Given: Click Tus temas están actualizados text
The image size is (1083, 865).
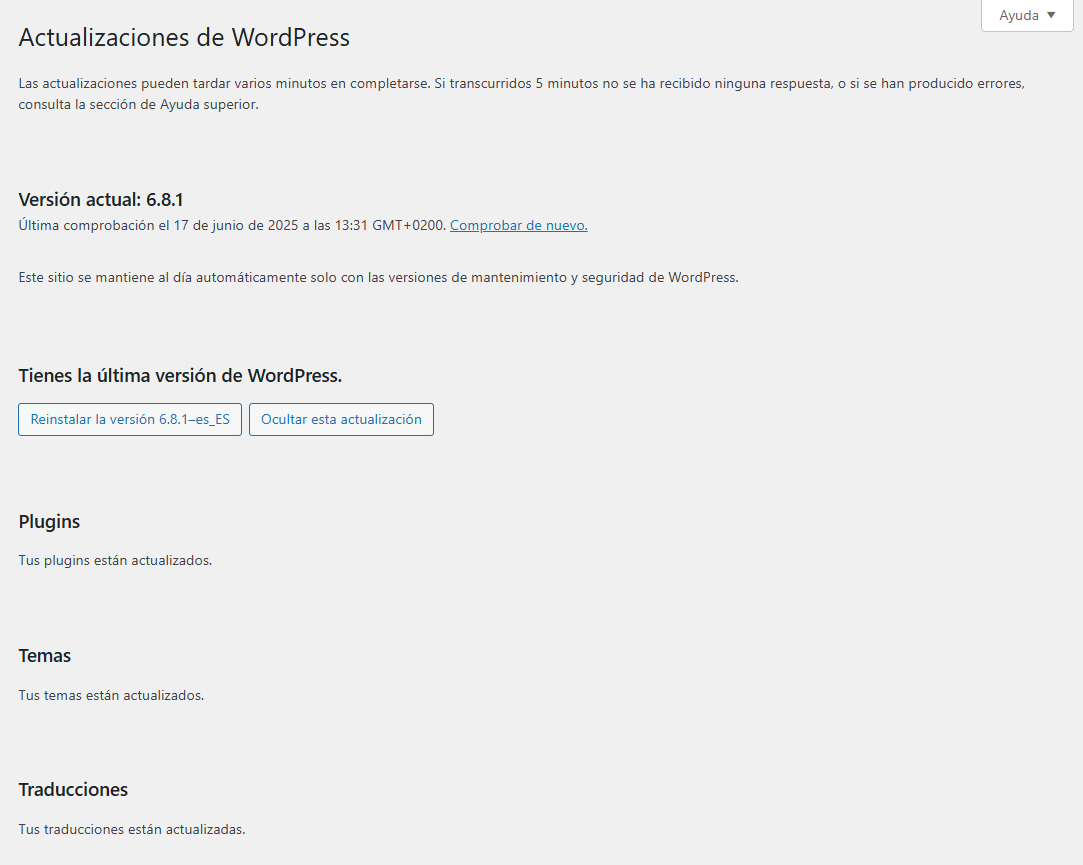Looking at the screenshot, I should [x=111, y=695].
